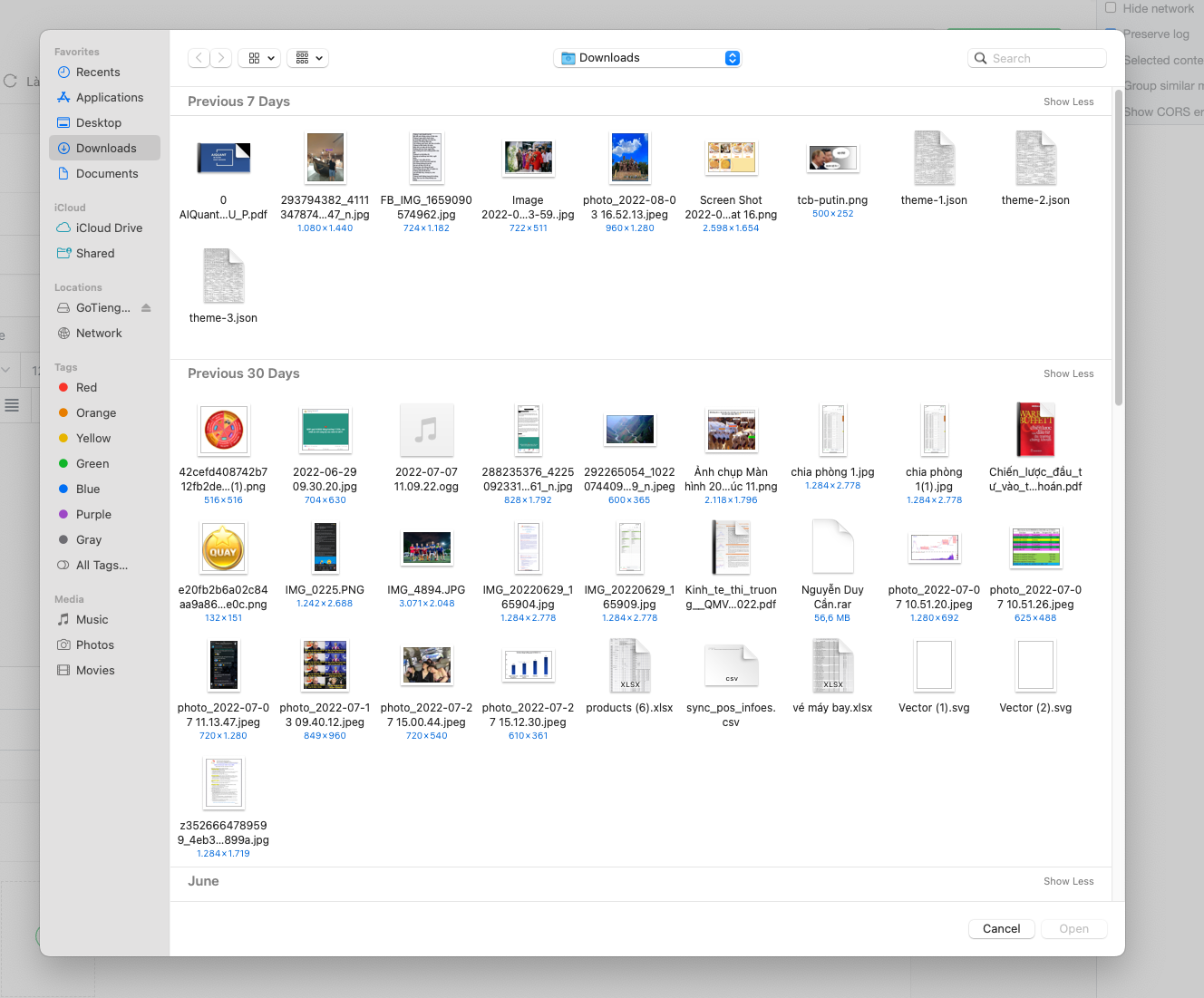Image resolution: width=1204 pixels, height=998 pixels.
Task: Open the theme-1.json file icon
Action: tap(934, 159)
